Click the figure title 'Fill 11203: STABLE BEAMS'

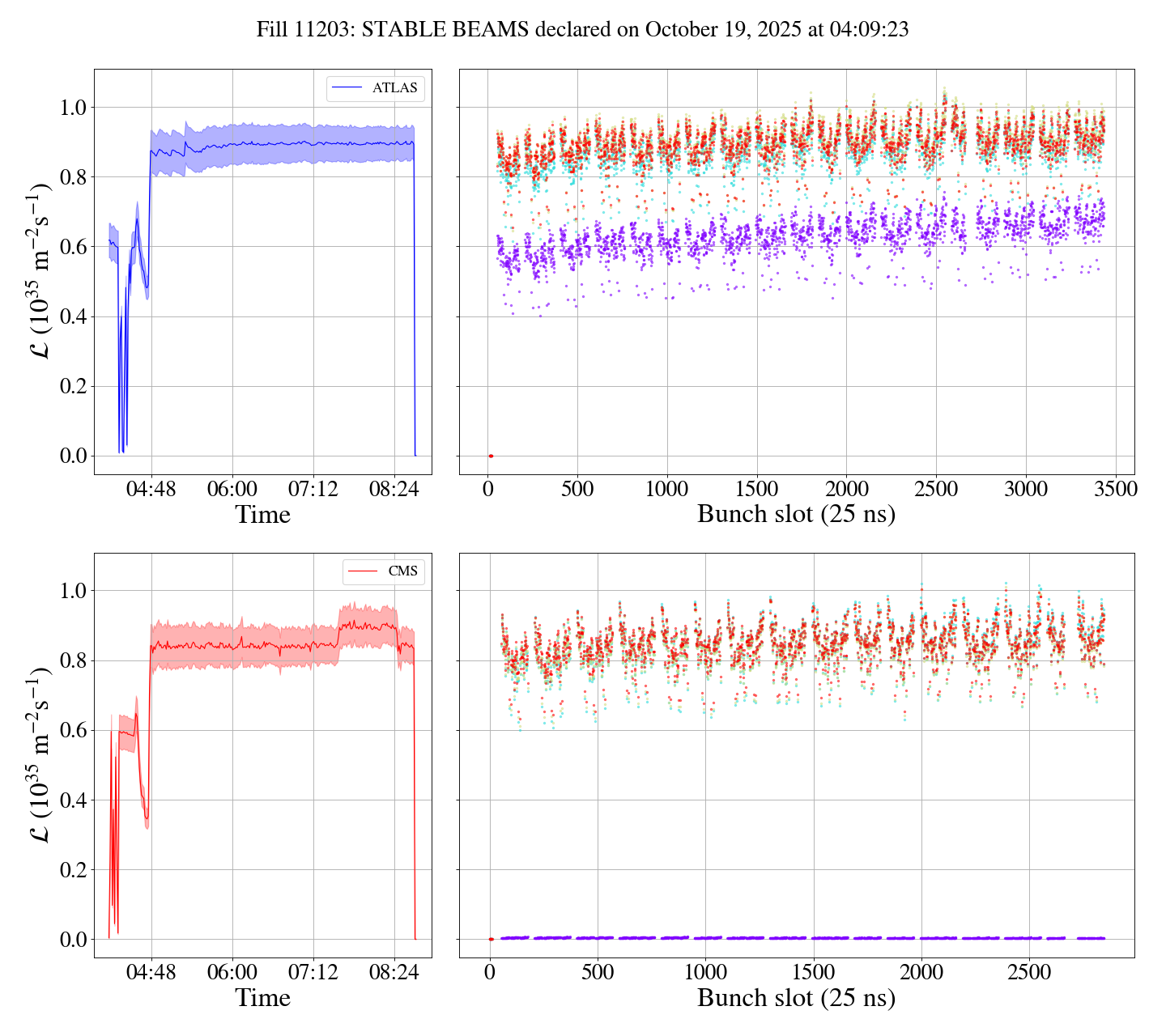pyautogui.click(x=582, y=30)
